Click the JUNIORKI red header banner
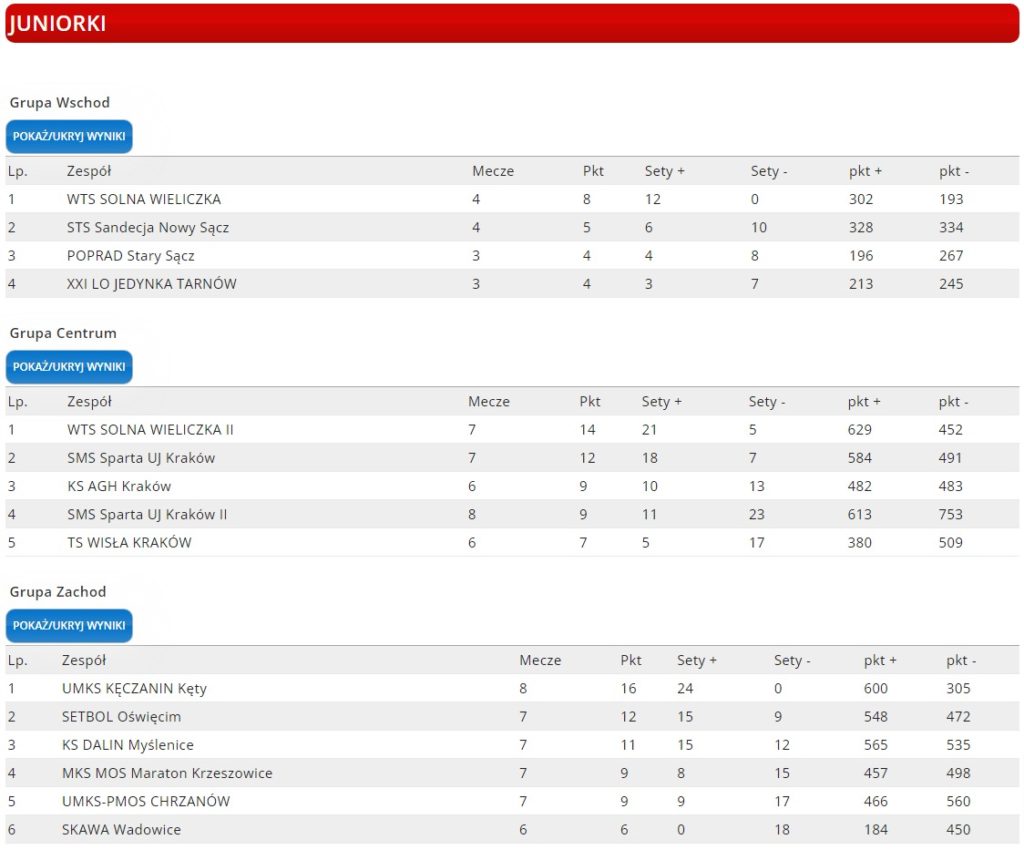Screen dimensions: 1024x850 pos(512,24)
